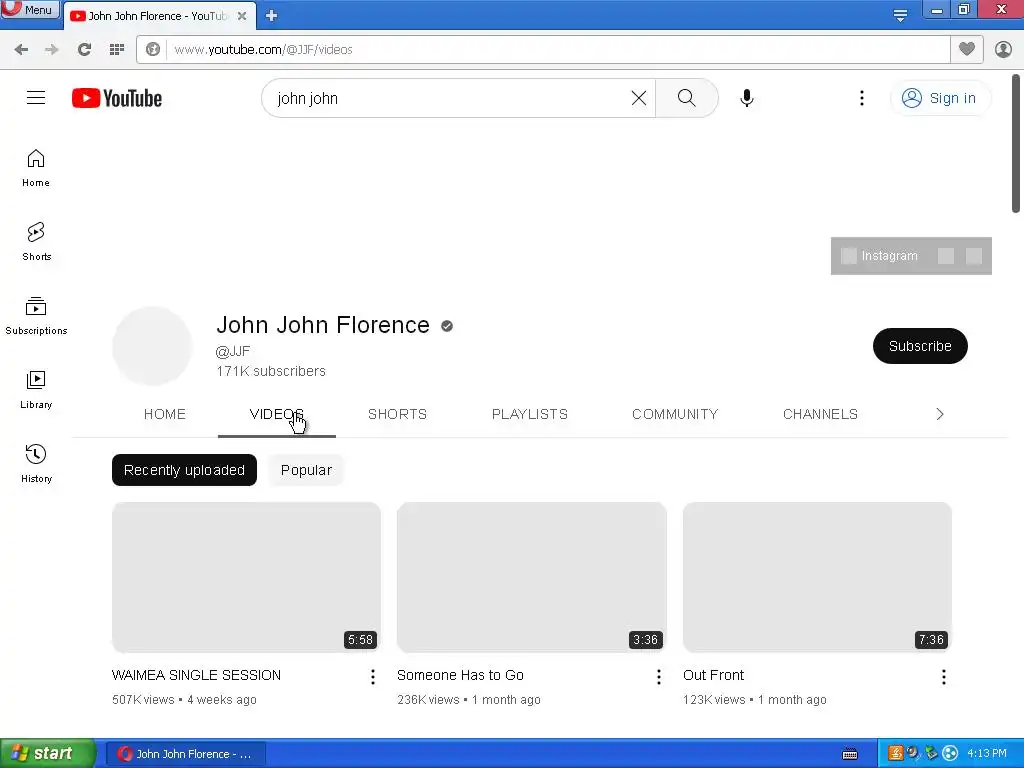This screenshot has width=1024, height=768.
Task: Switch to the COMMUNITY channel tab
Action: 675,414
